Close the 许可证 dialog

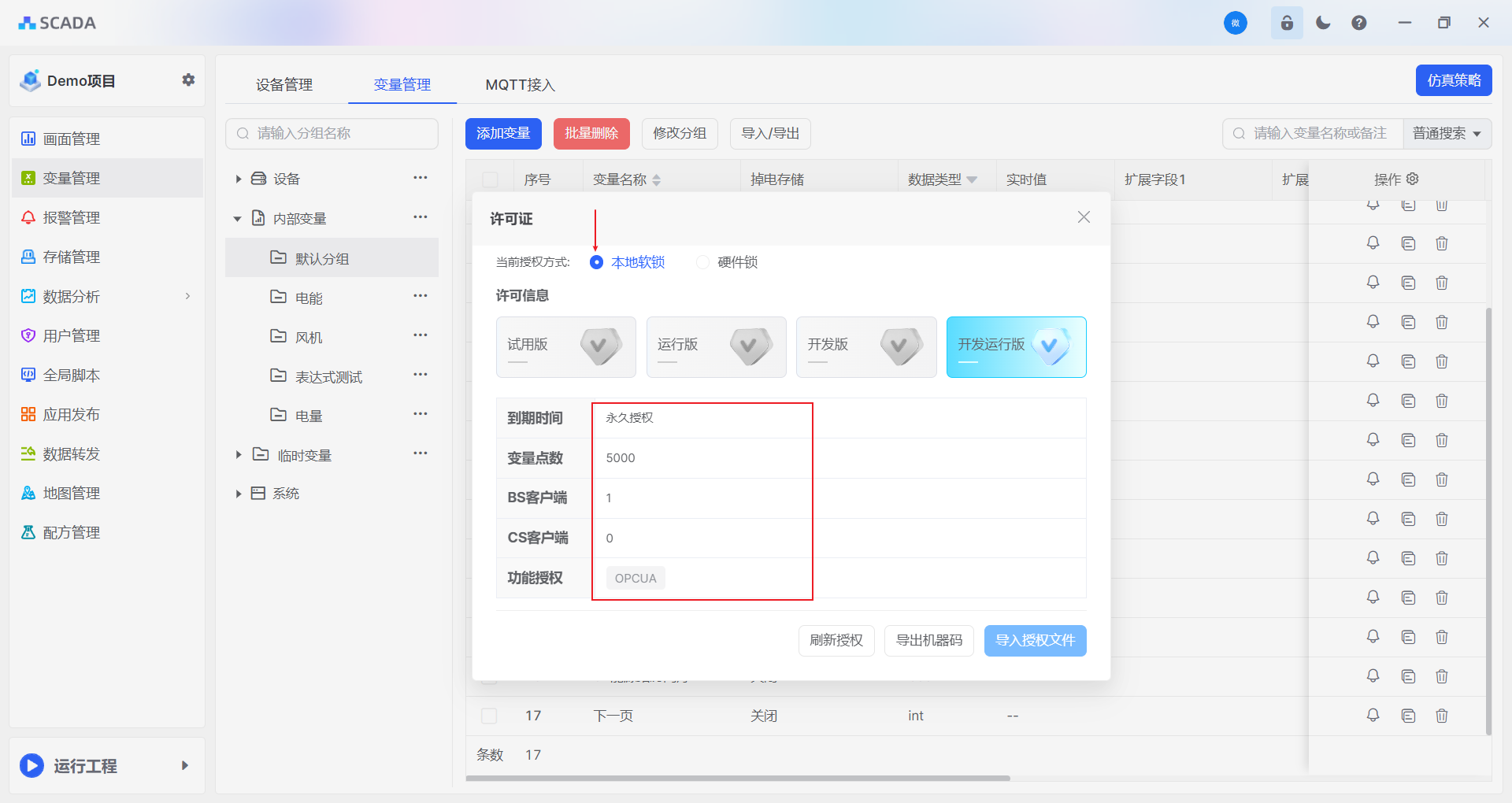1084,217
